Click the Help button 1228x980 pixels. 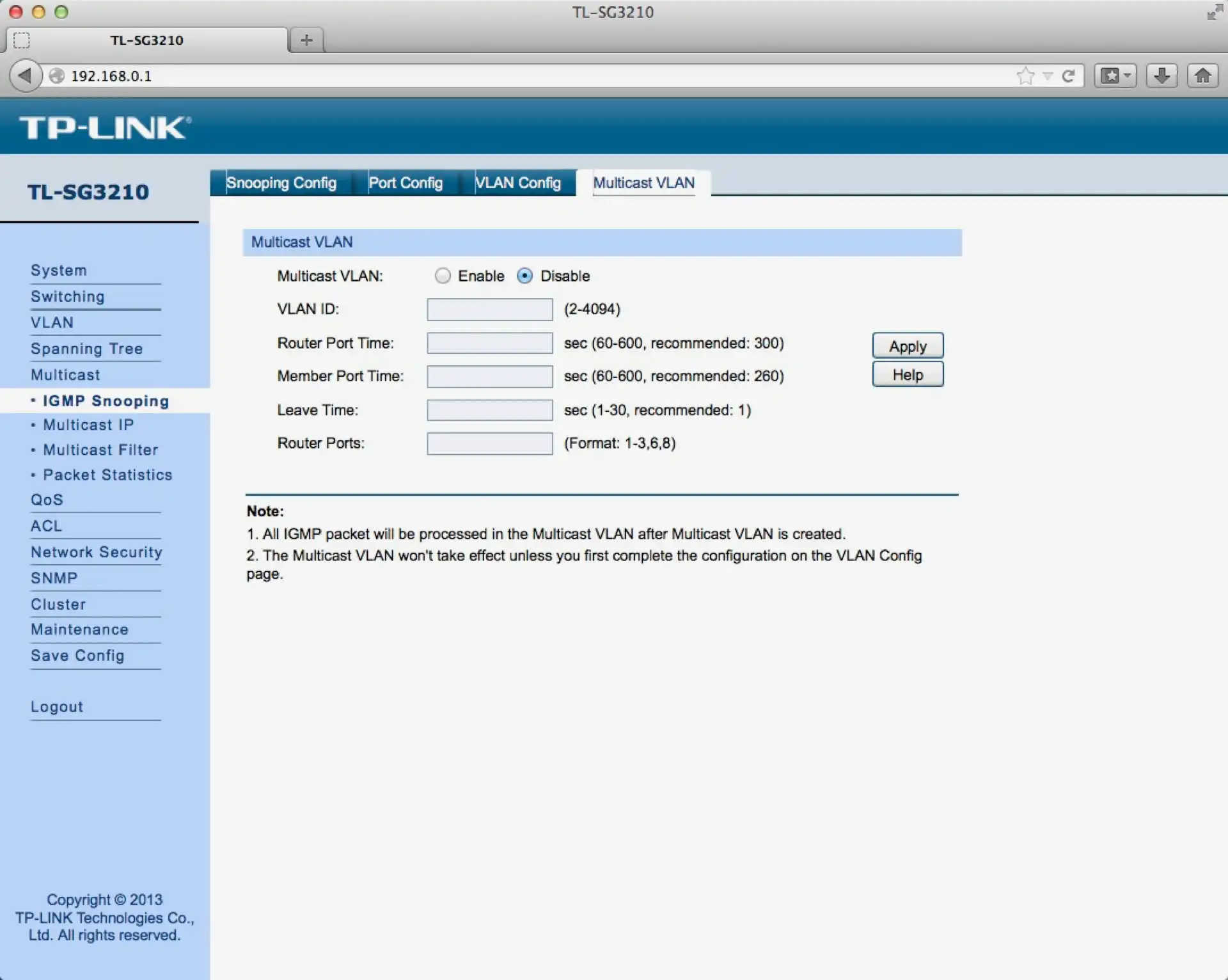coord(907,375)
